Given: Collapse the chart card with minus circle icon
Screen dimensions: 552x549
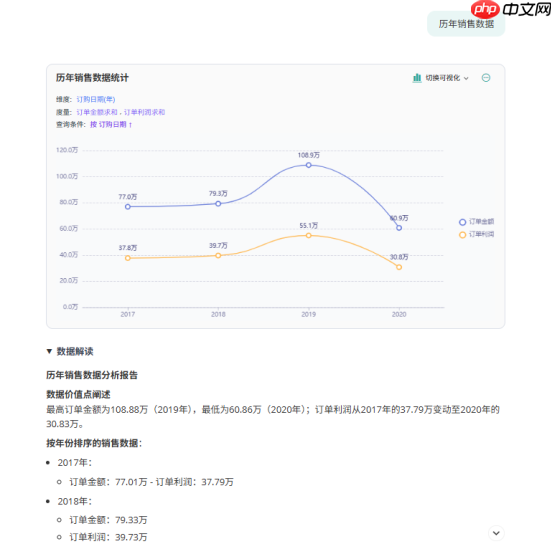Looking at the screenshot, I should point(486,78).
